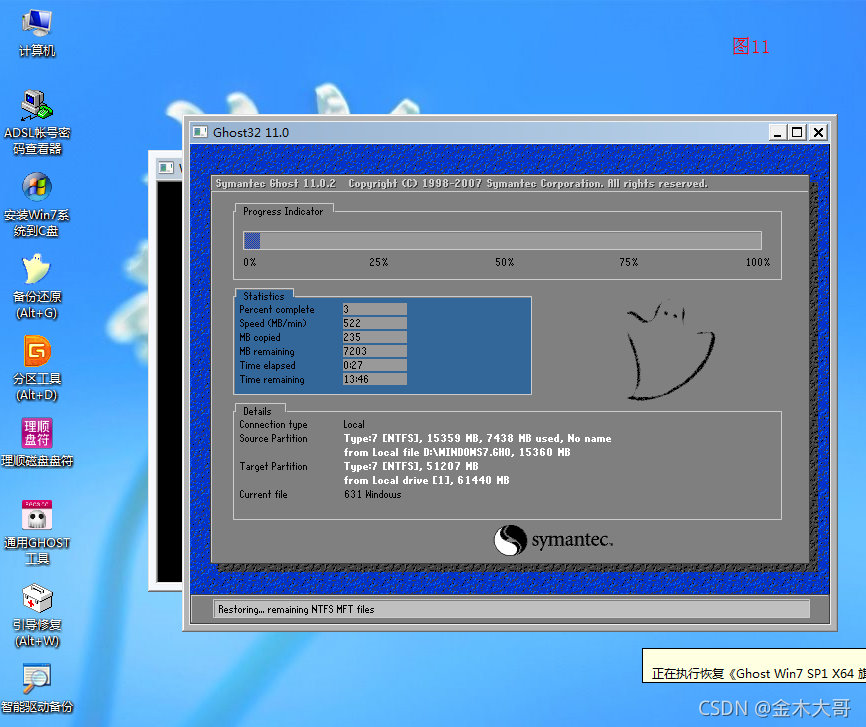Click the 引导修复 (Alt+W) icon
Screen dimensions: 866x727
pos(37,614)
